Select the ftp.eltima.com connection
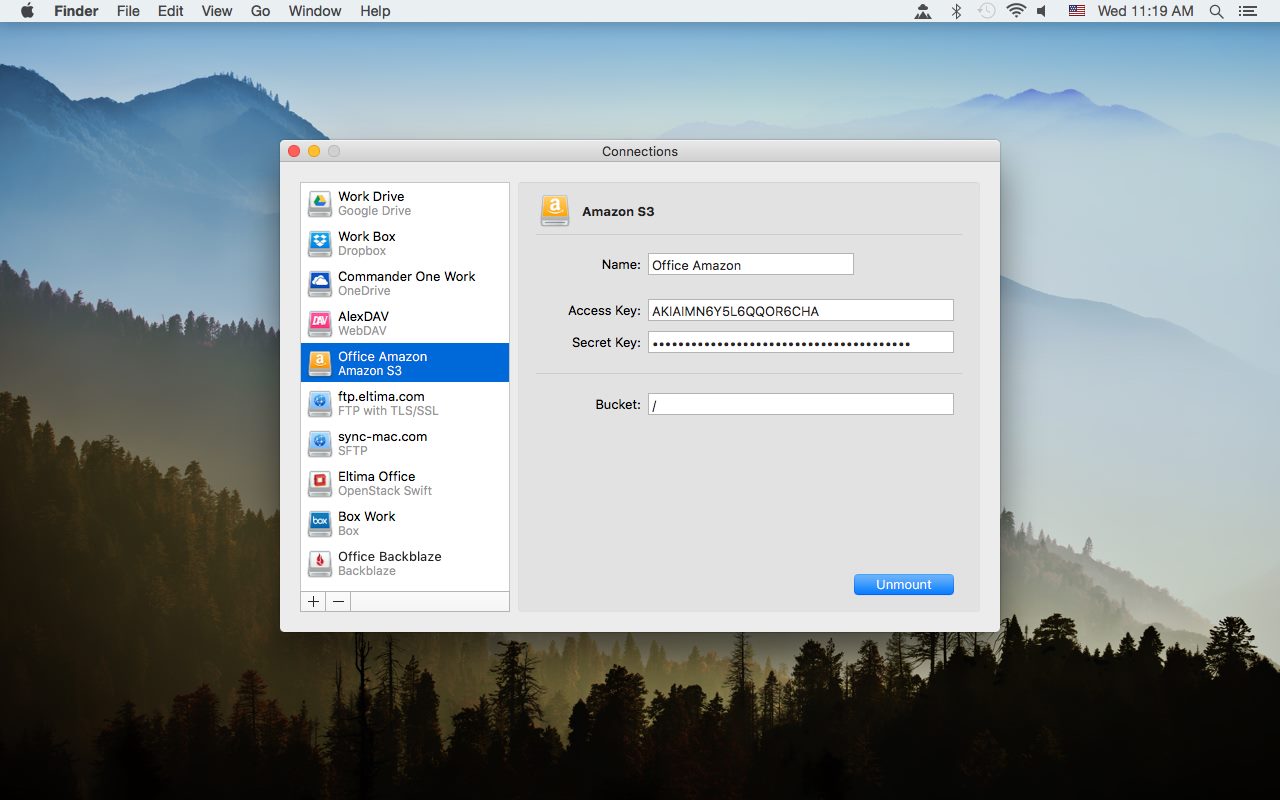Screen dimensions: 1280x800 [x=405, y=403]
